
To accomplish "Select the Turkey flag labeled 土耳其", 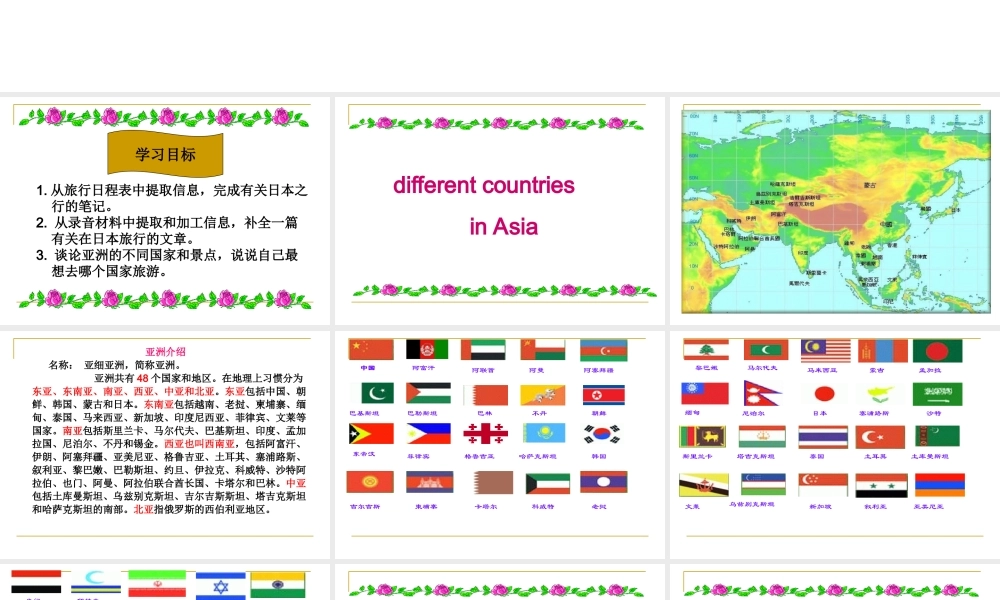I will (x=880, y=437).
